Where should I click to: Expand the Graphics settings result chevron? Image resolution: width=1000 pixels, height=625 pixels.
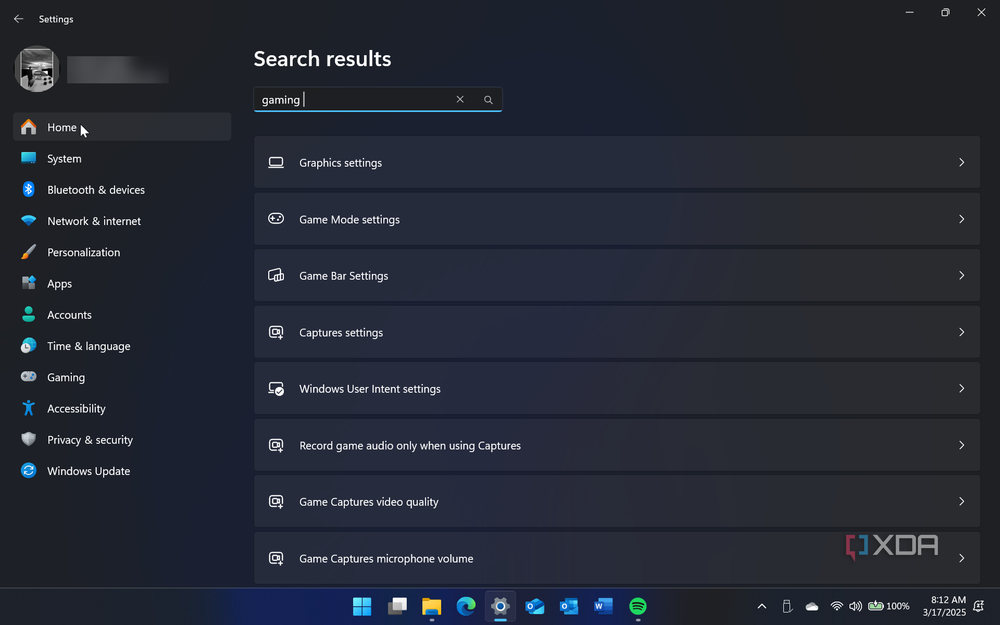click(x=961, y=162)
